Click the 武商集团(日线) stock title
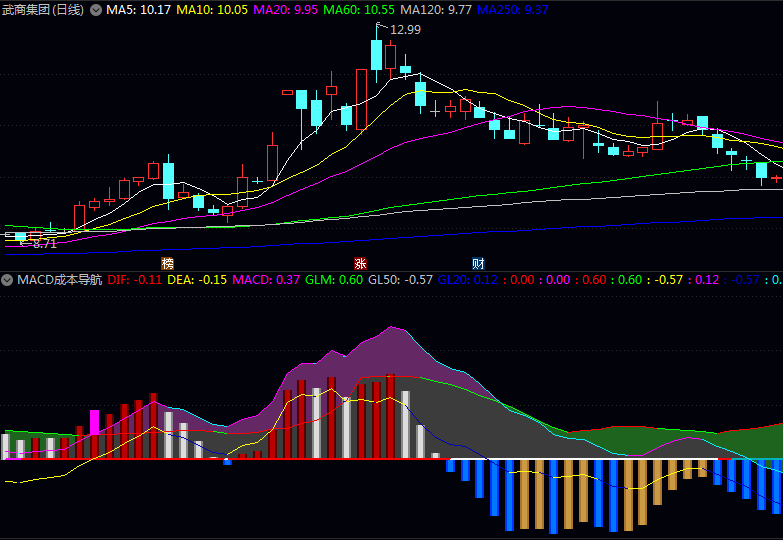The height and width of the screenshot is (540, 783). point(43,10)
